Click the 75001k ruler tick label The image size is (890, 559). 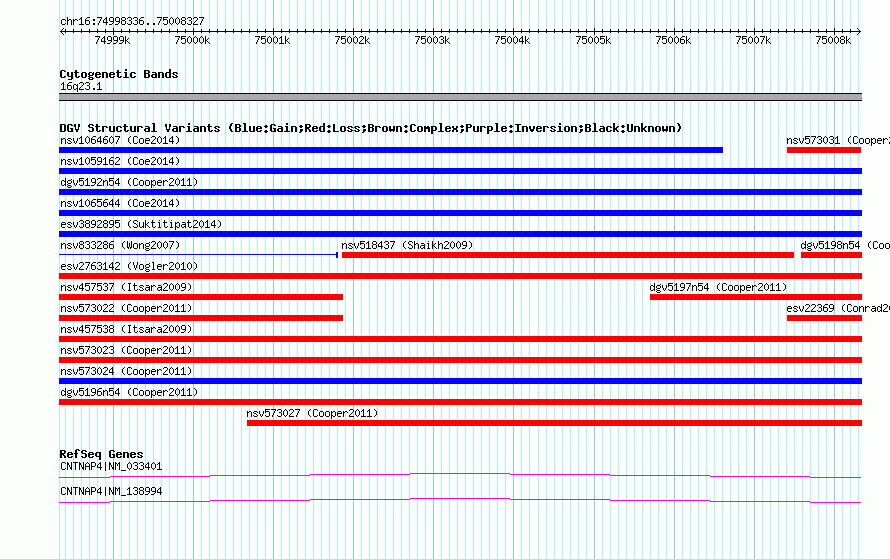[x=272, y=40]
